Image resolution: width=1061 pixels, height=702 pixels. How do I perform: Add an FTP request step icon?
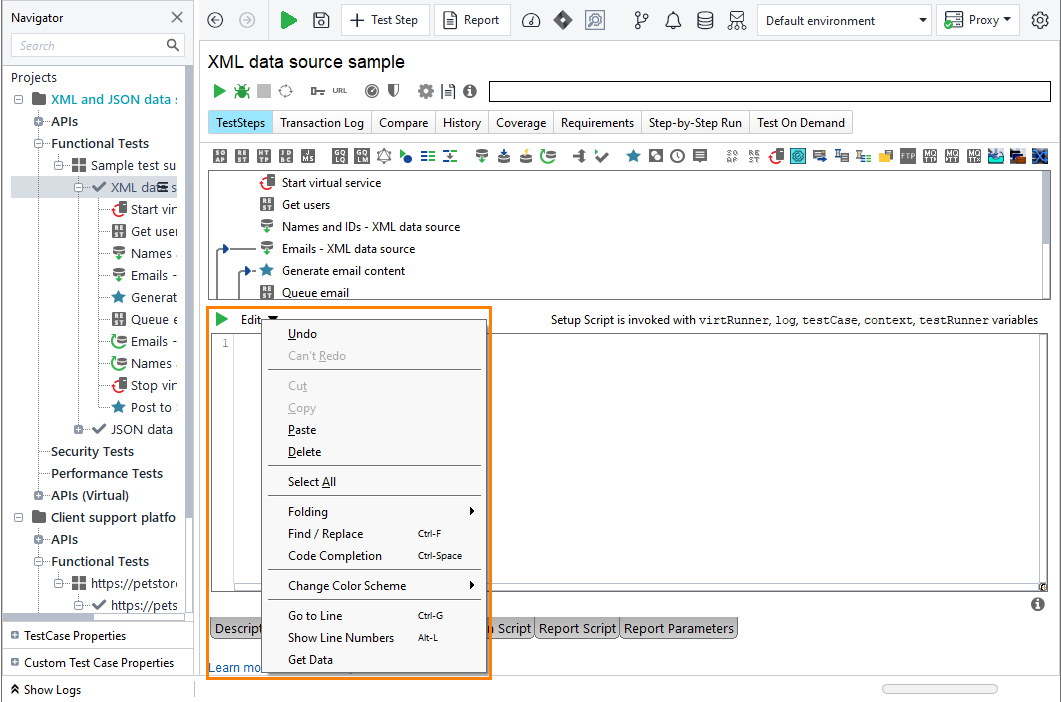click(907, 156)
